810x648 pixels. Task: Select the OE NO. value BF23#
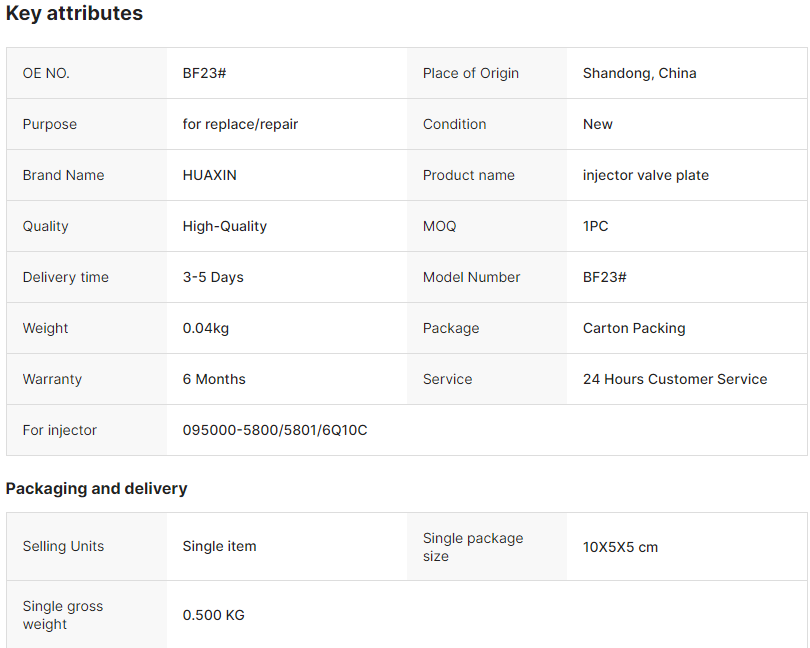[x=204, y=73]
